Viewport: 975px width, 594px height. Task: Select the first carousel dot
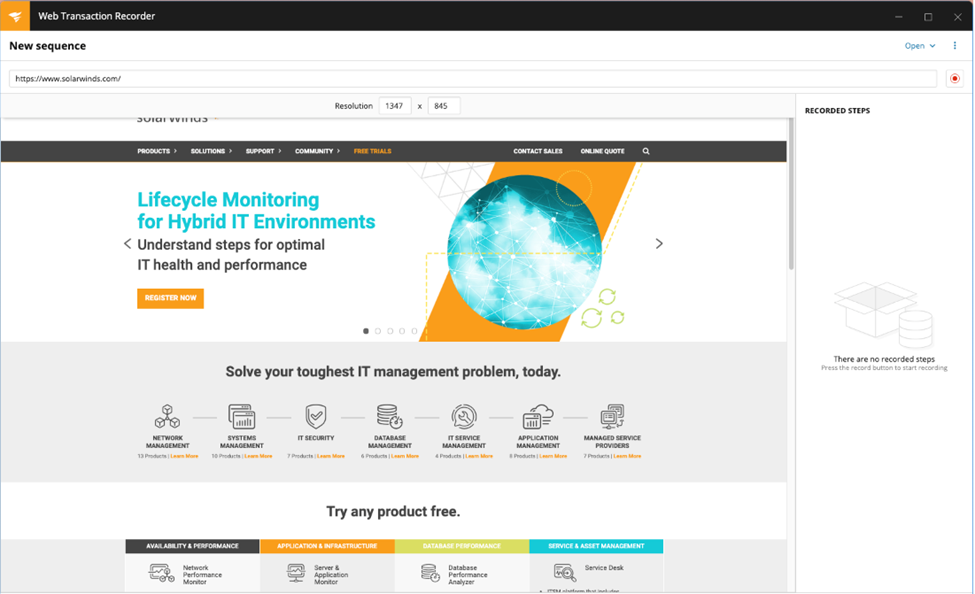point(366,331)
